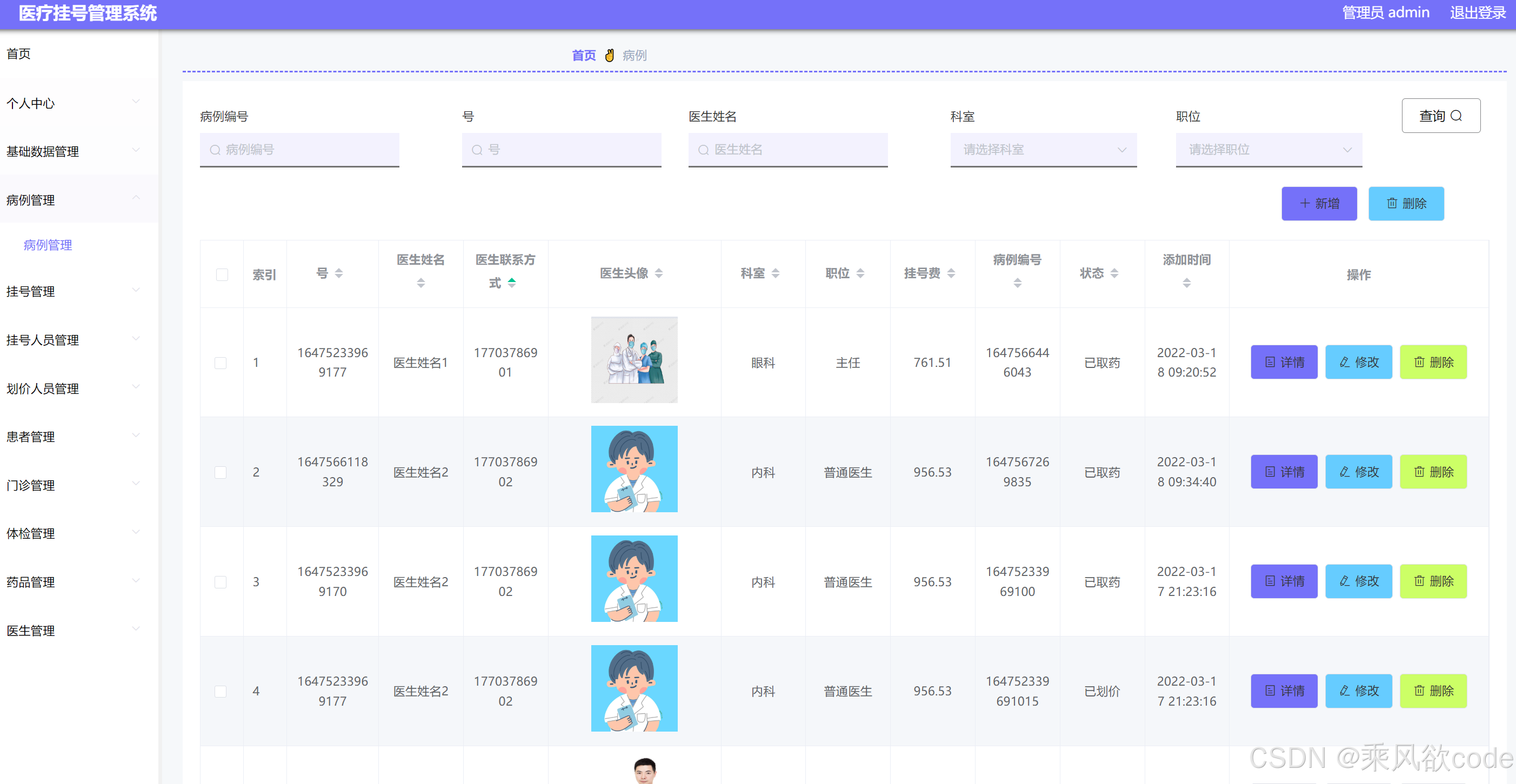Open 首页 in the left sidebar
Image resolution: width=1516 pixels, height=784 pixels.
(x=19, y=54)
